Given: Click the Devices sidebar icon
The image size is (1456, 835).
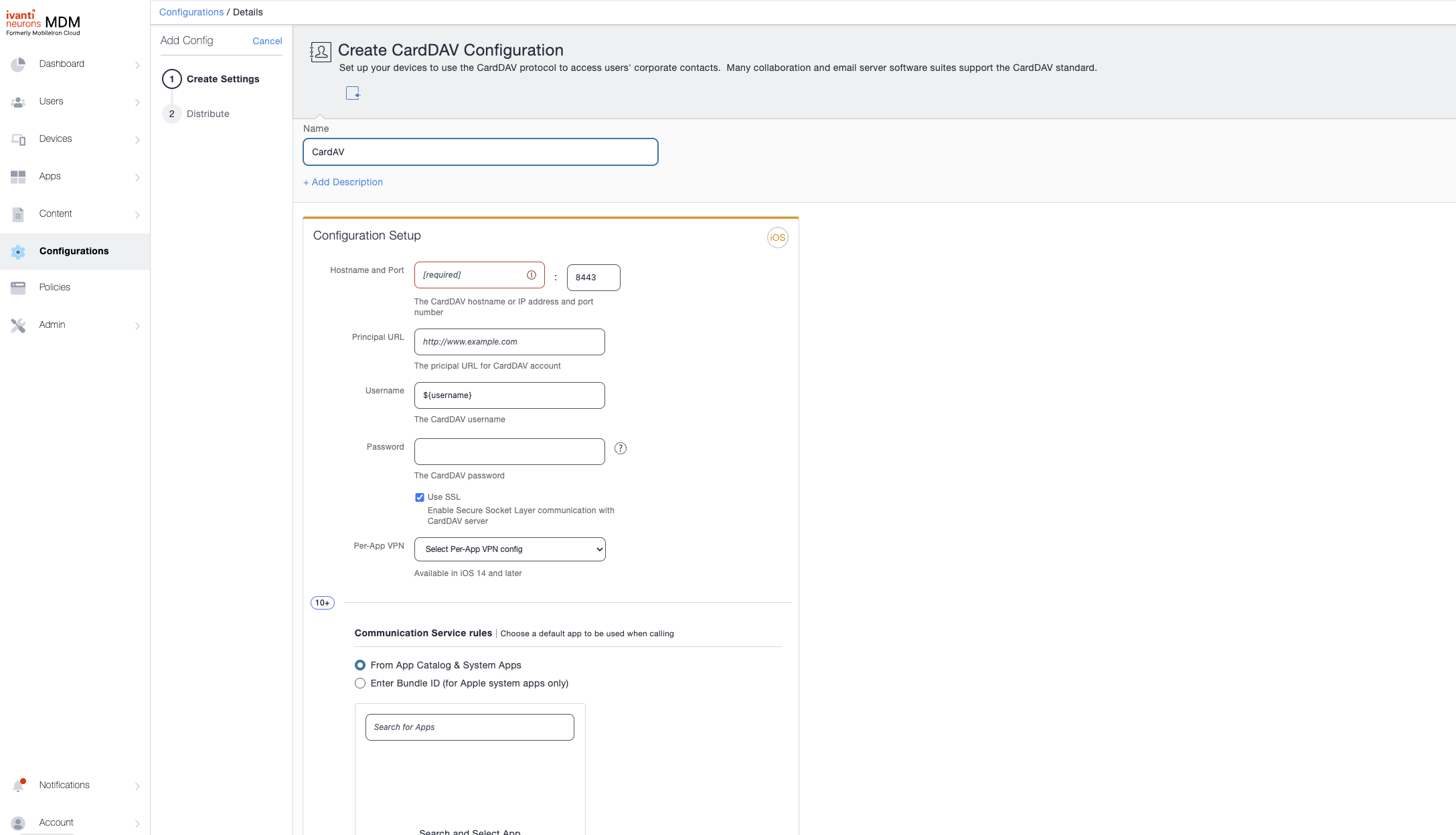Looking at the screenshot, I should tap(17, 139).
